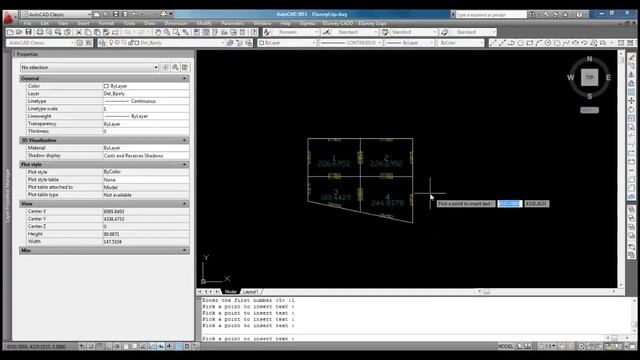Click the title bar help icon
Image resolution: width=640 pixels, height=360 pixels.
580,14
